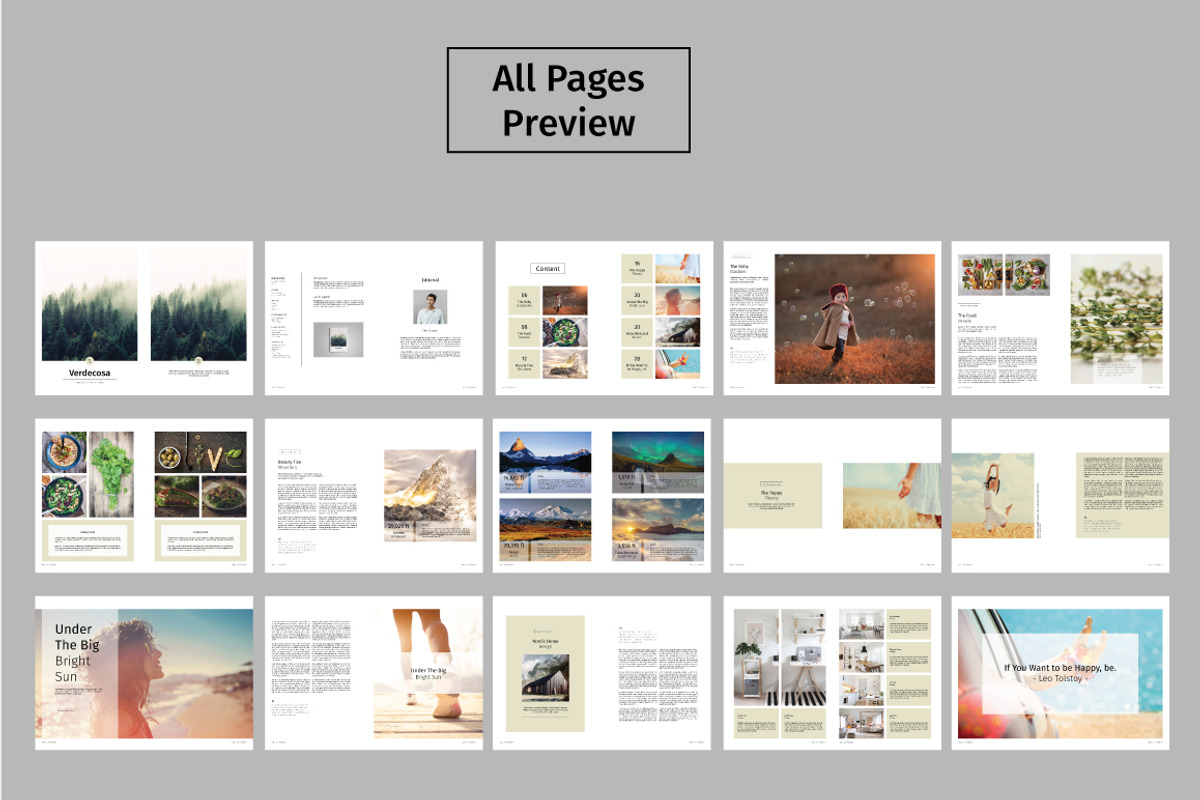This screenshot has height=800, width=1200.
Task: Click the "Content" label box
Action: pyautogui.click(x=548, y=268)
